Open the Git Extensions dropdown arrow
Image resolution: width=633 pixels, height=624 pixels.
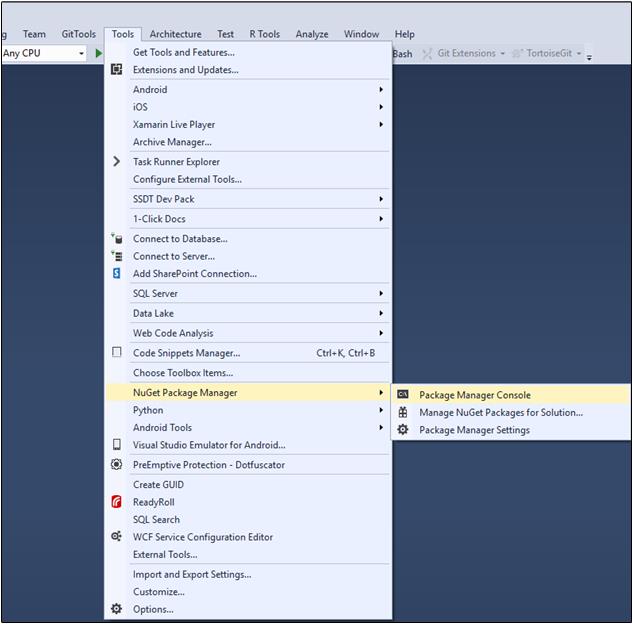pyautogui.click(x=503, y=53)
